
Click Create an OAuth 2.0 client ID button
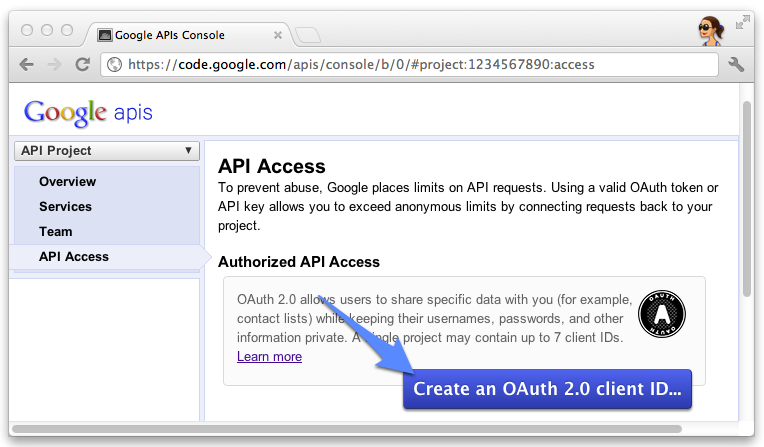pos(547,390)
